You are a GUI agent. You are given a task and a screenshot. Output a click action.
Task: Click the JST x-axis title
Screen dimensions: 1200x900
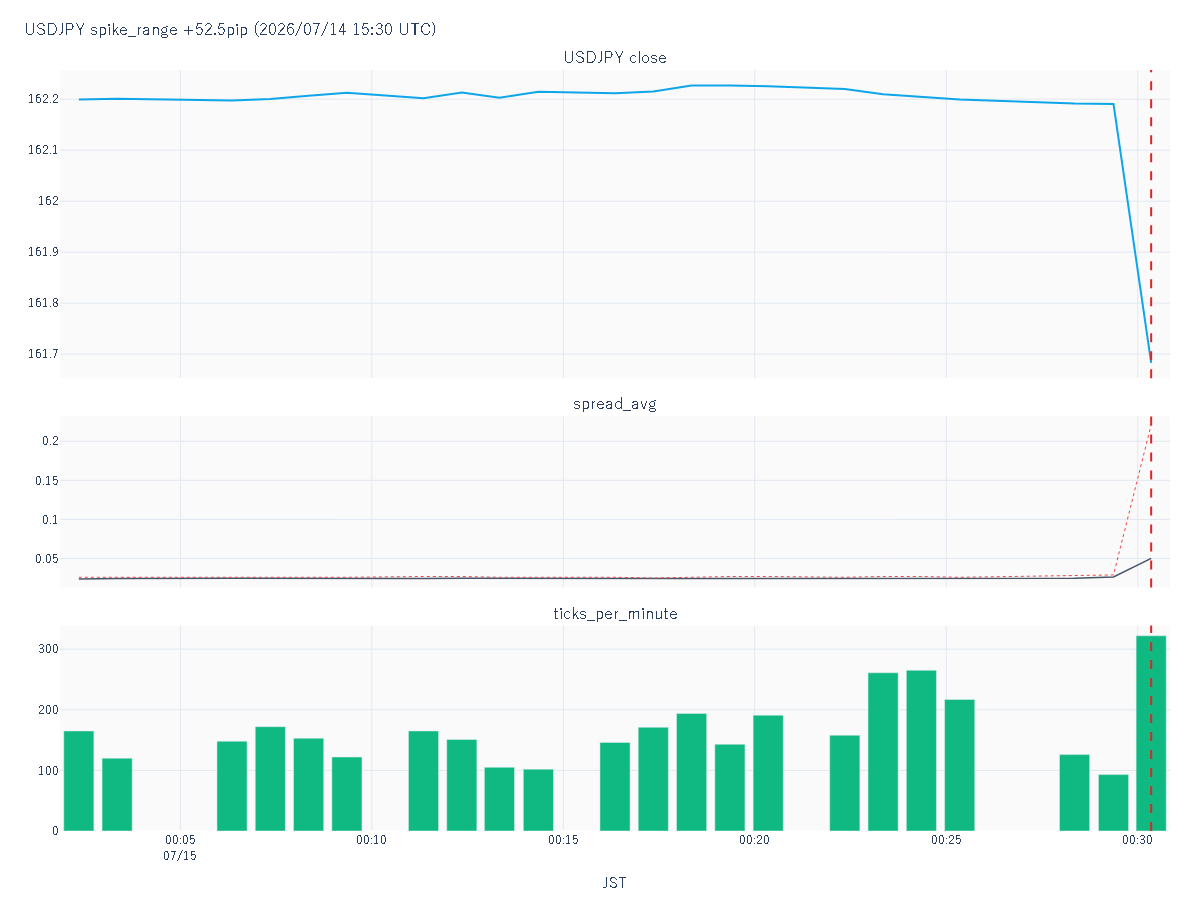coord(614,882)
